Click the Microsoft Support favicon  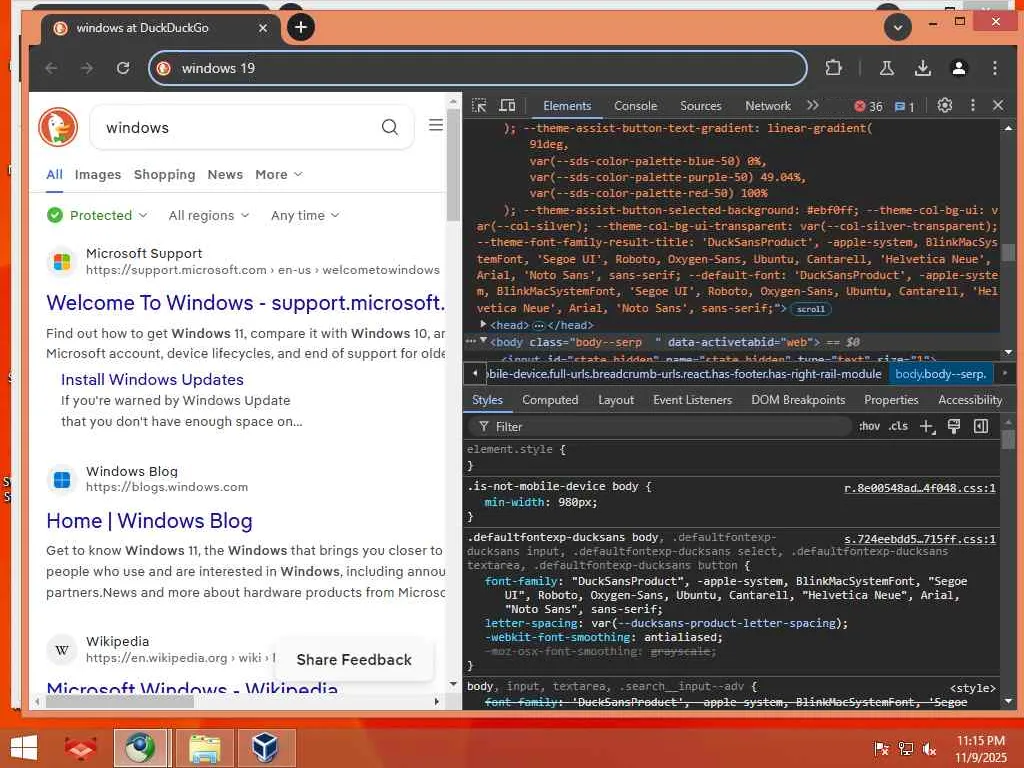click(x=62, y=262)
